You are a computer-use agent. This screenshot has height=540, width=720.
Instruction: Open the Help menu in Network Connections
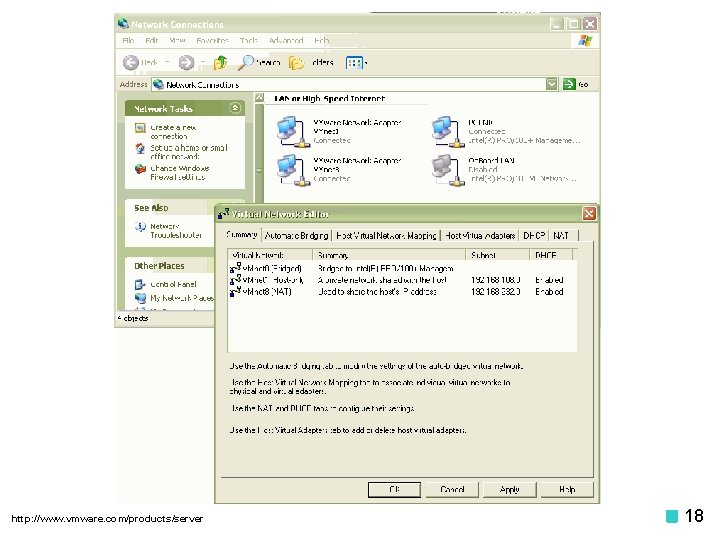[x=321, y=40]
